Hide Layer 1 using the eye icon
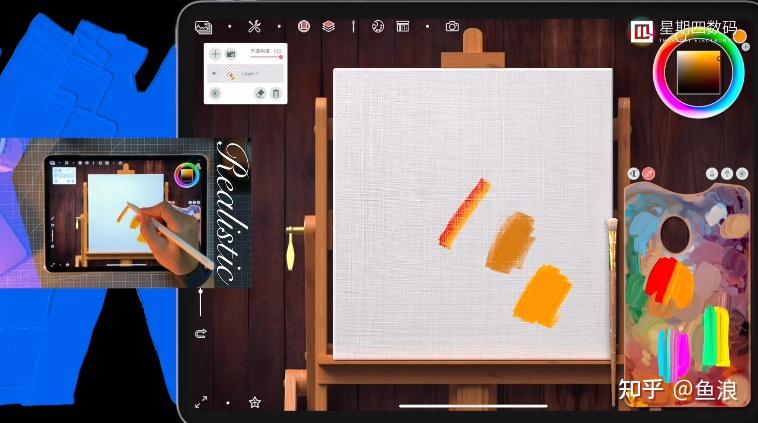The width and height of the screenshot is (758, 423). (x=214, y=74)
